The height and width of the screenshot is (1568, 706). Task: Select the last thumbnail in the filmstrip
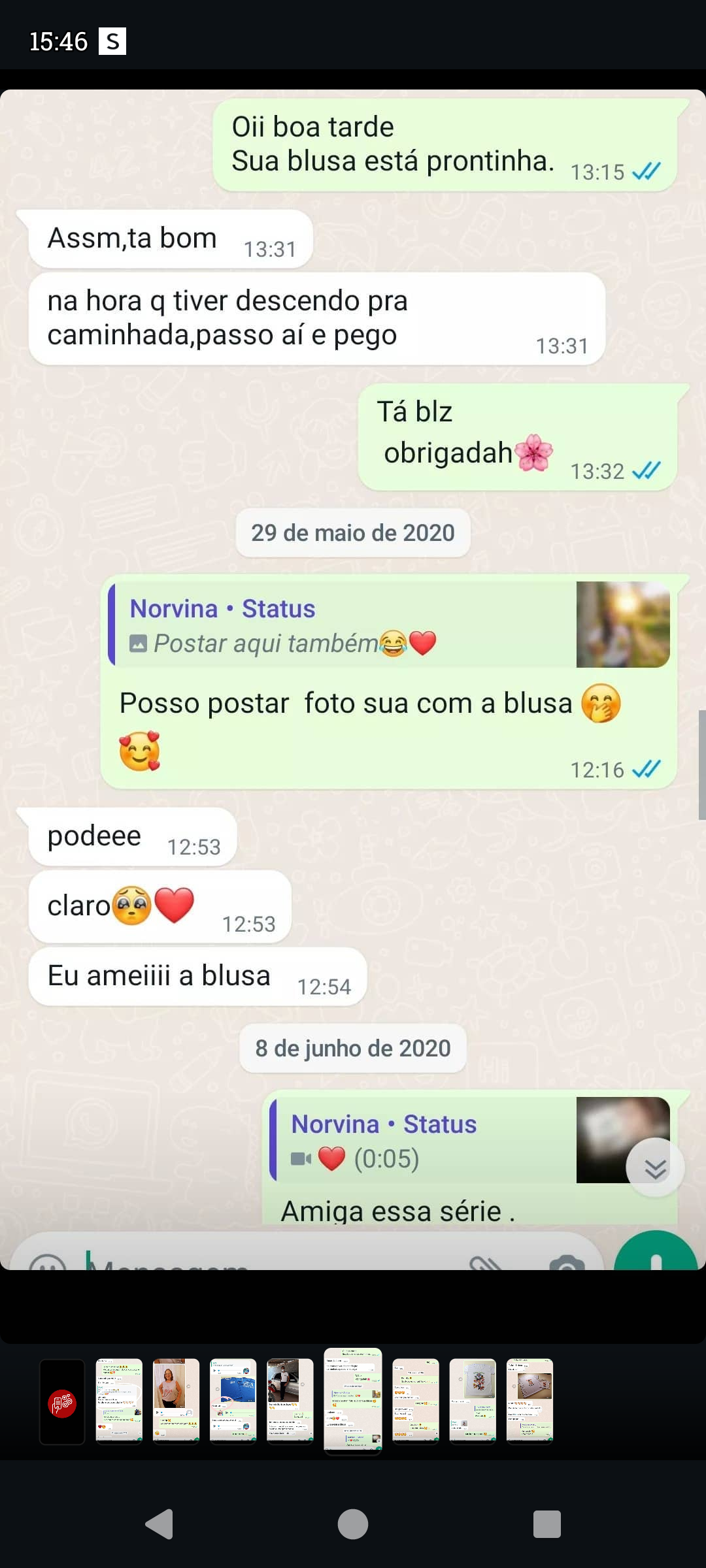tap(530, 1400)
